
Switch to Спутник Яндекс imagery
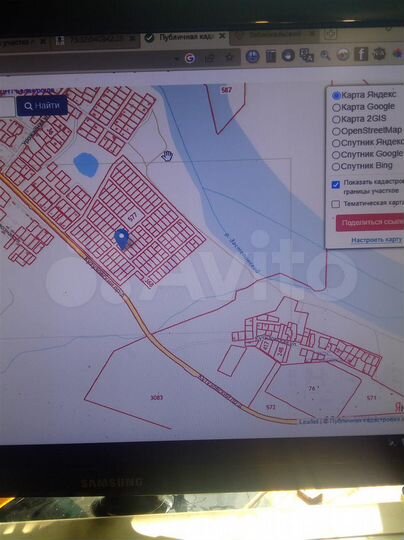click(x=336, y=143)
